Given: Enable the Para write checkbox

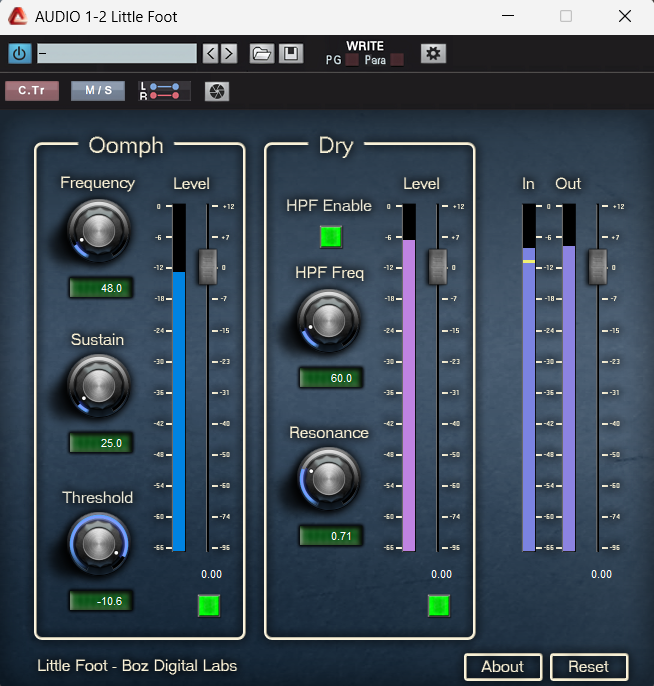Looking at the screenshot, I should 397,60.
